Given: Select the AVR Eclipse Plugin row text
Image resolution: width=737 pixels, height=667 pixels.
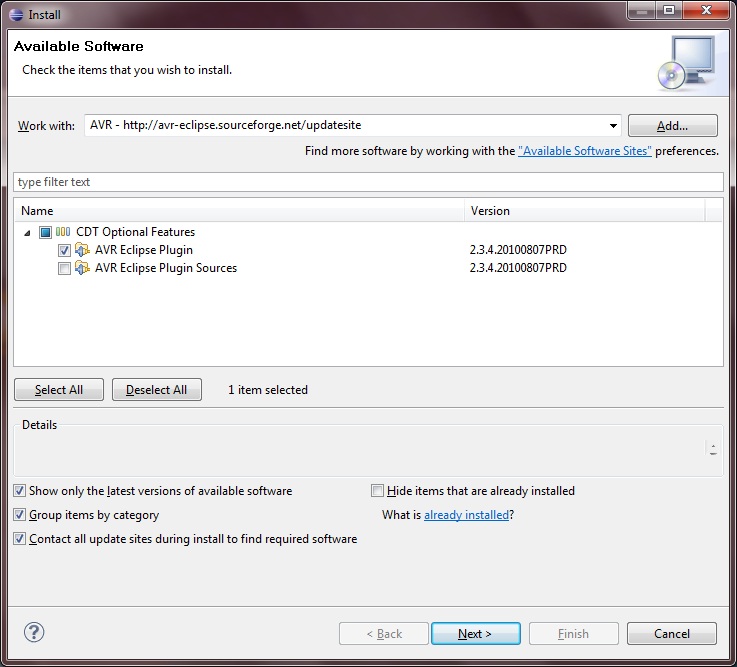Looking at the screenshot, I should [x=144, y=250].
